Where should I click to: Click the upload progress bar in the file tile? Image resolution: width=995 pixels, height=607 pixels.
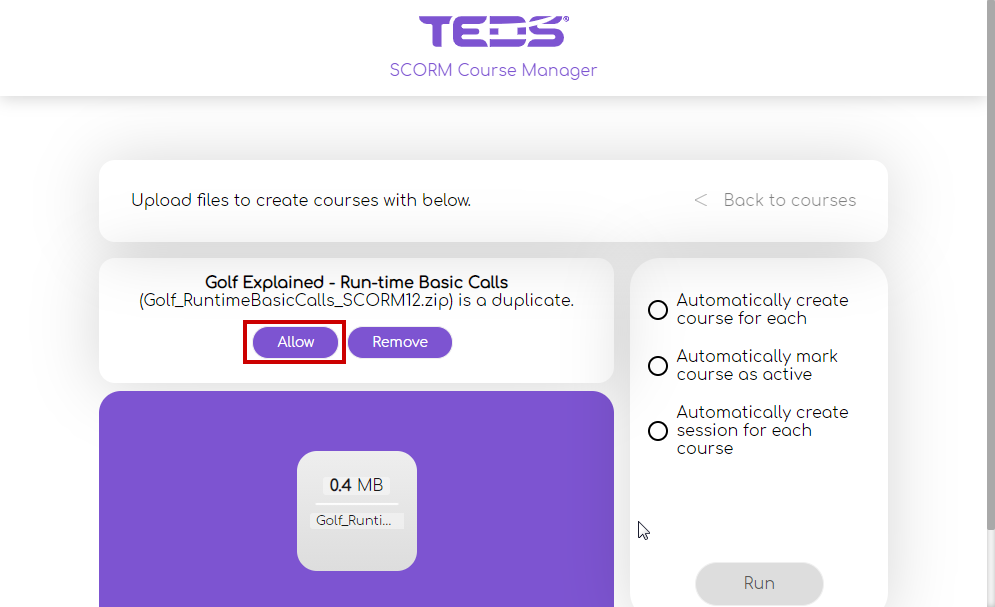pyautogui.click(x=356, y=503)
